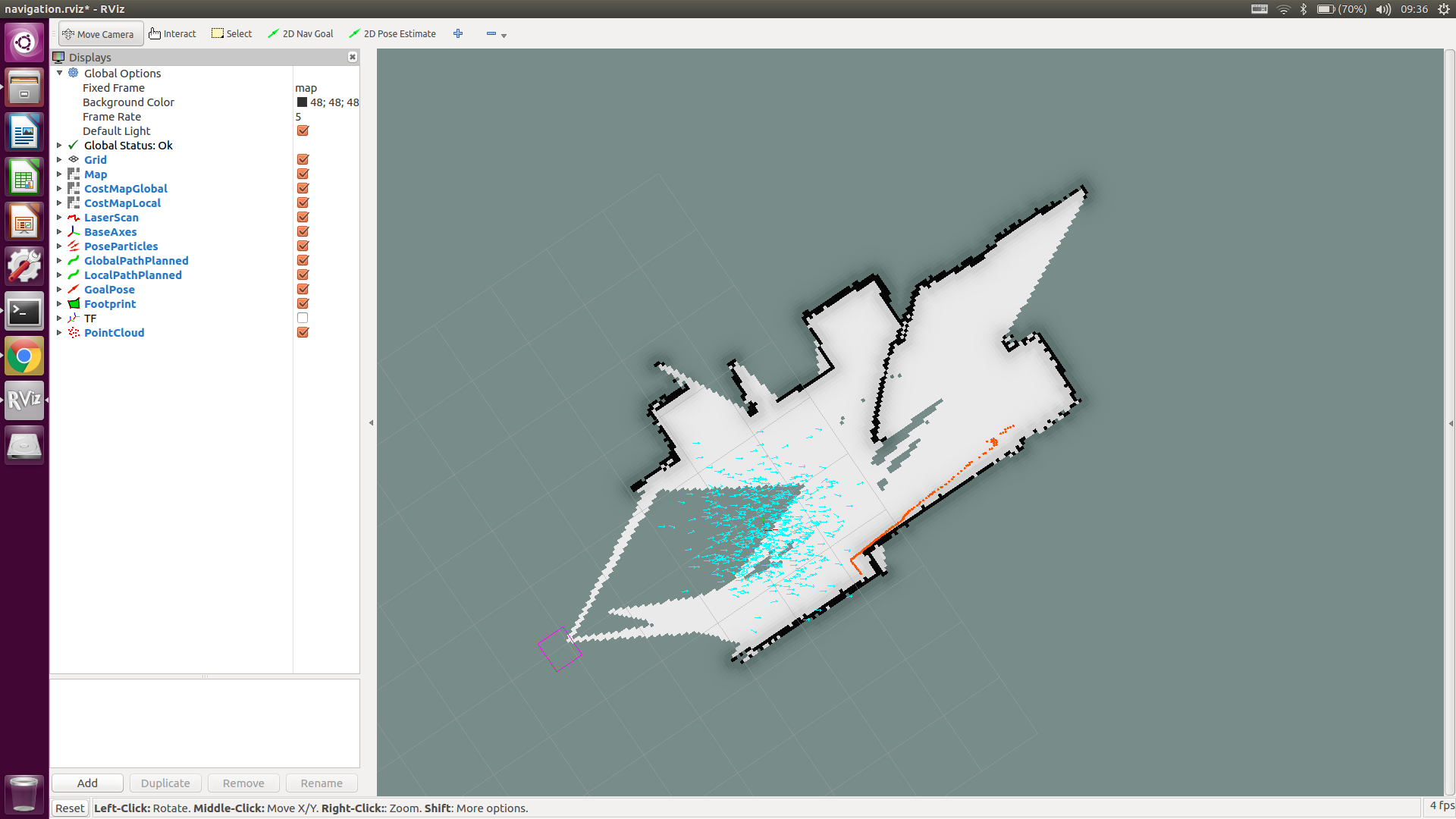Open the toolbar dropdown arrow

point(504,36)
